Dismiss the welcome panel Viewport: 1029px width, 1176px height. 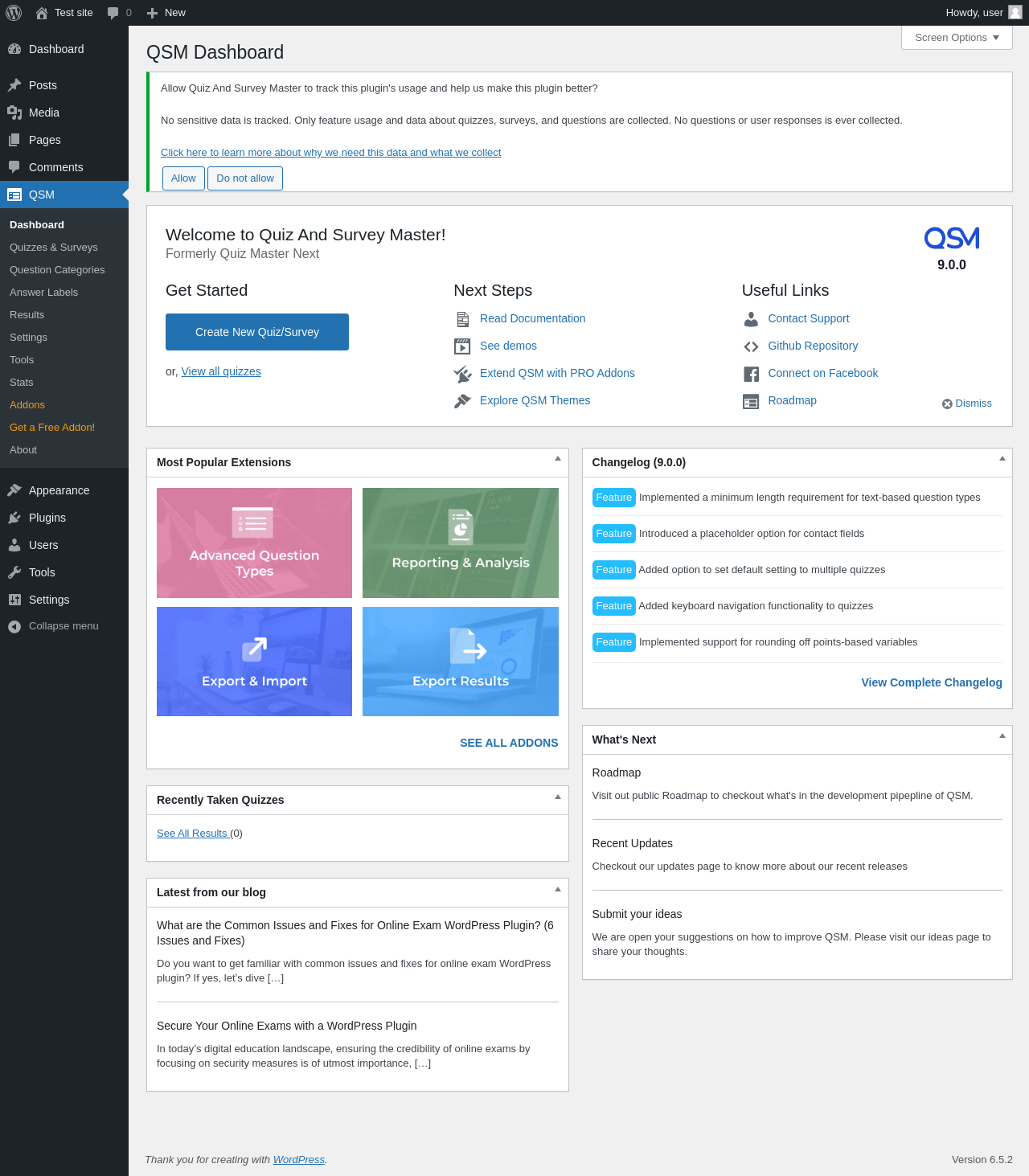[x=967, y=404]
